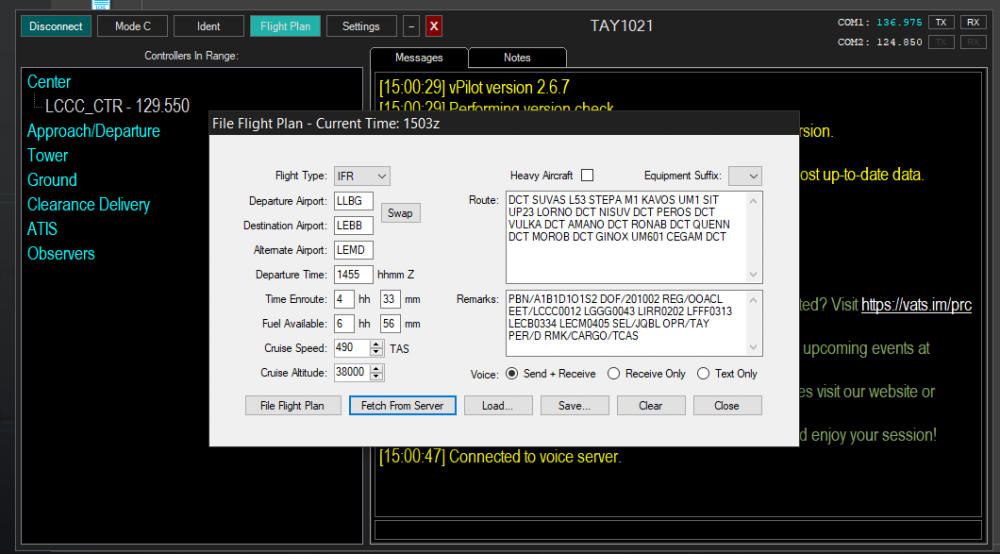
Task: Select LCCC_CTR controller in list
Action: point(117,106)
